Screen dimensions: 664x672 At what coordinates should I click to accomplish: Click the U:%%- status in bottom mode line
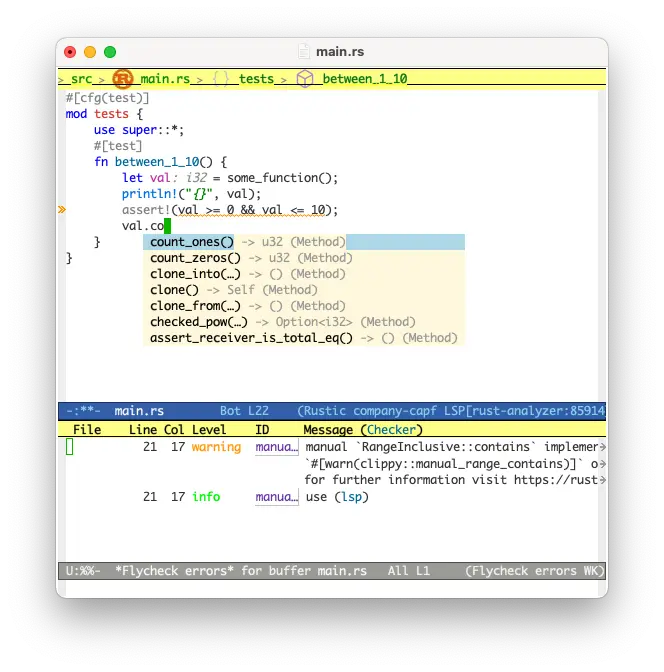click(83, 571)
